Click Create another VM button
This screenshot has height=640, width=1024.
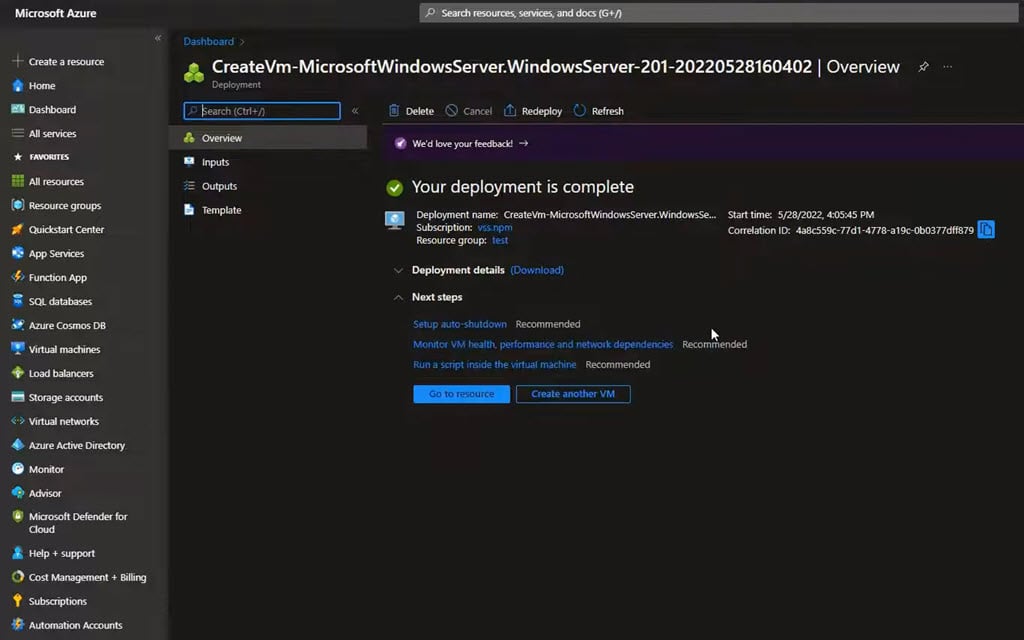click(573, 394)
